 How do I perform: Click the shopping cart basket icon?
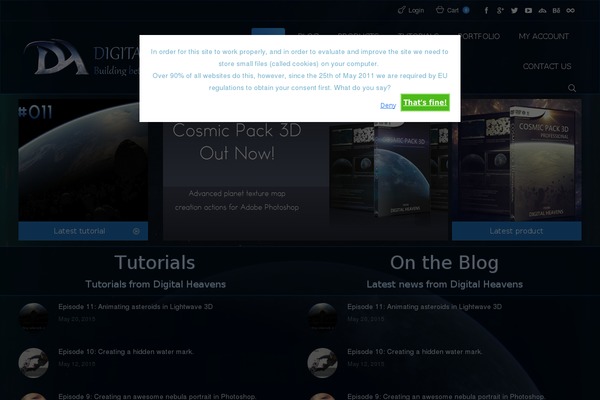(x=440, y=10)
